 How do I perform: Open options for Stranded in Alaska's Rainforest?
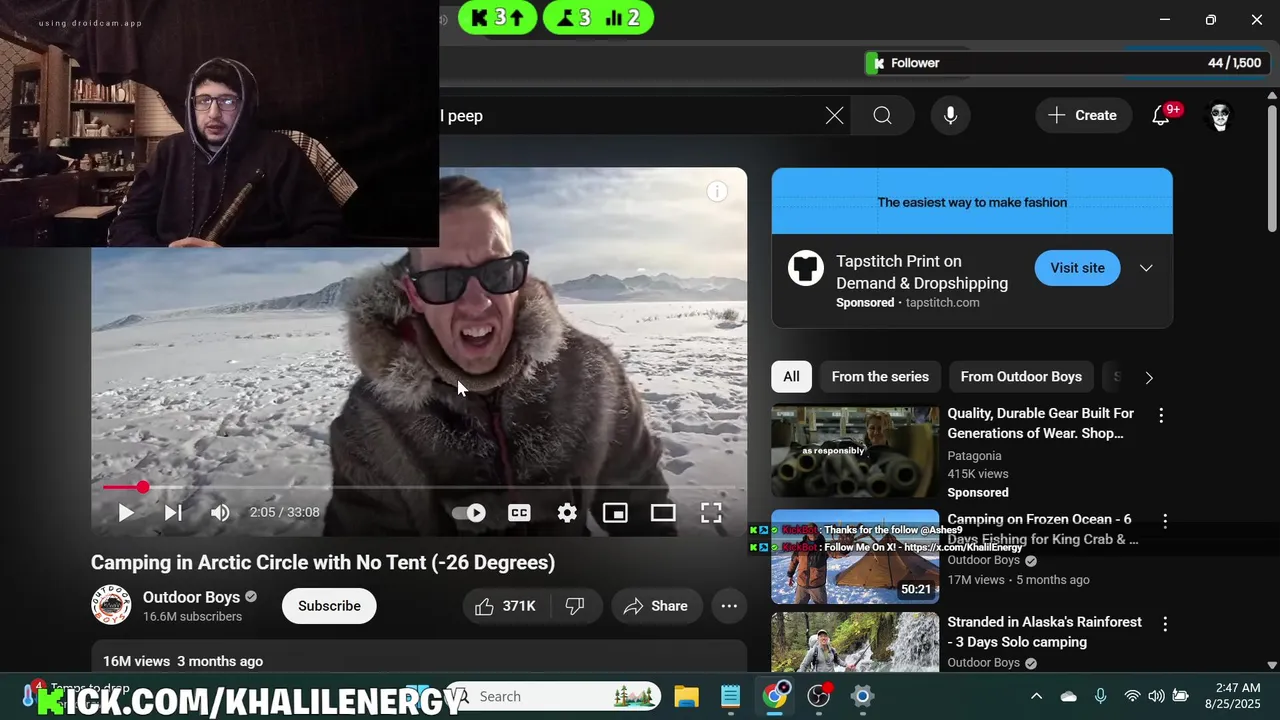click(x=1165, y=624)
